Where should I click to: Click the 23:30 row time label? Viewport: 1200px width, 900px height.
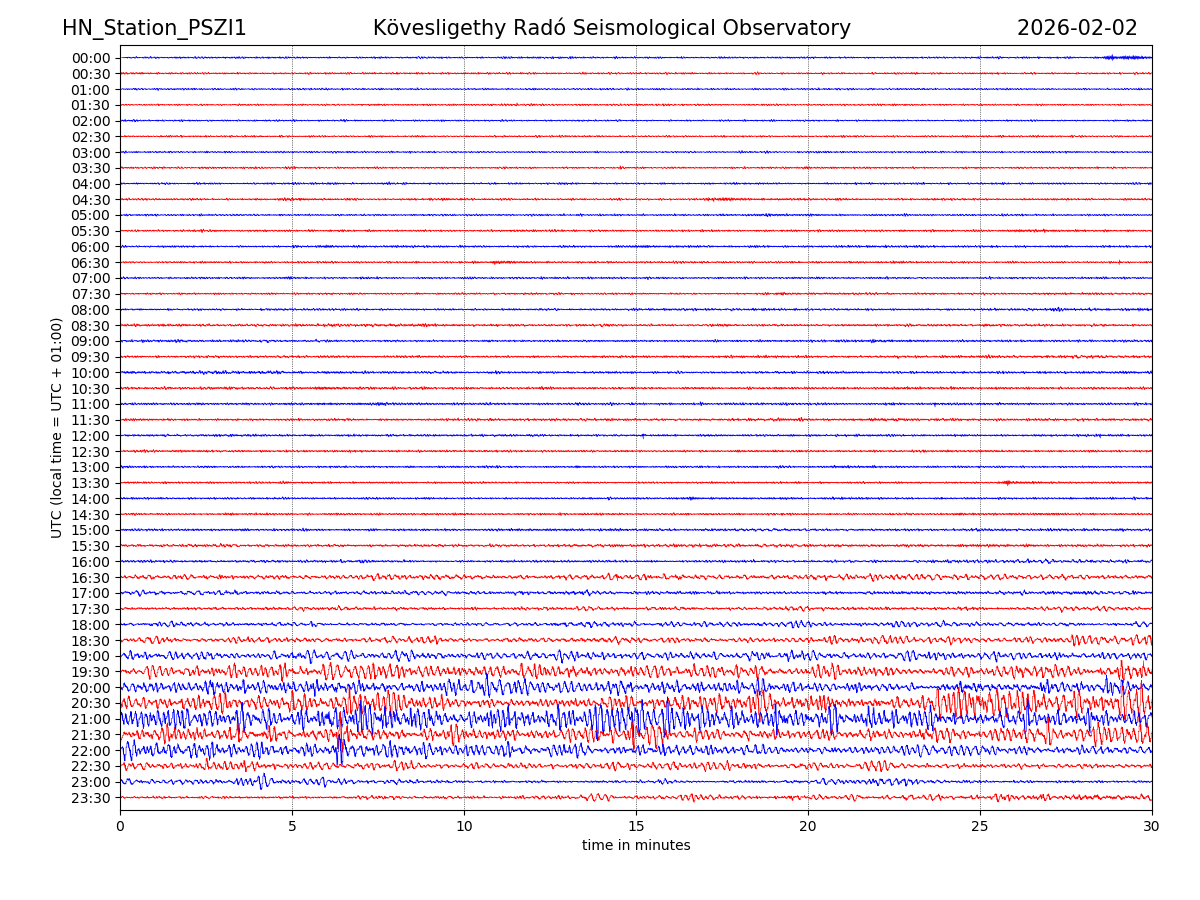(91, 798)
